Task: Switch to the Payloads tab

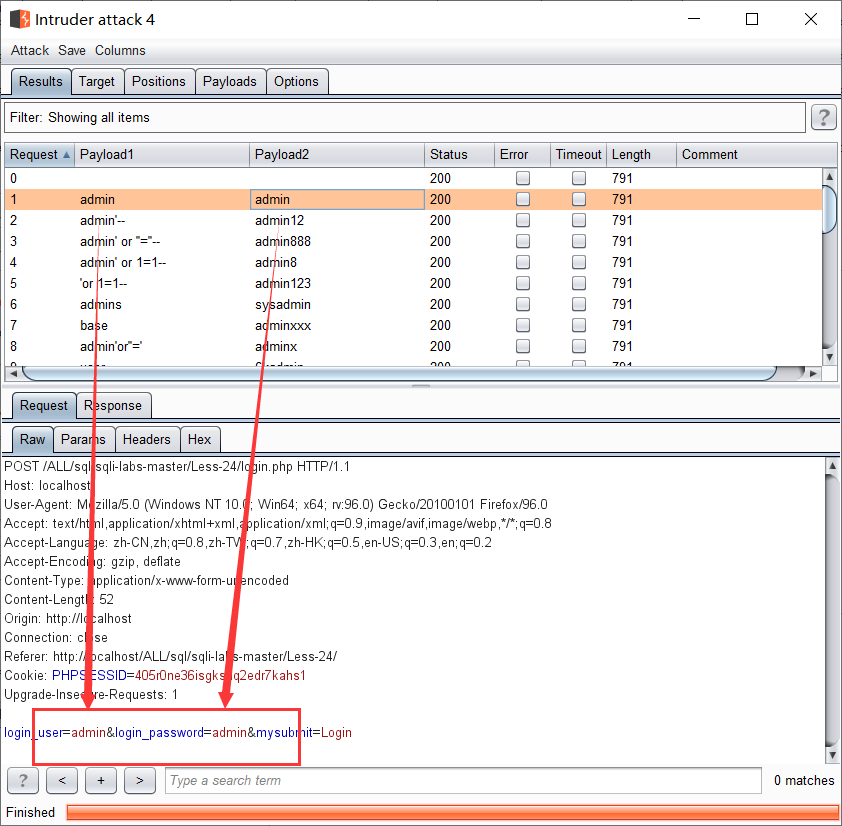Action: click(x=230, y=82)
